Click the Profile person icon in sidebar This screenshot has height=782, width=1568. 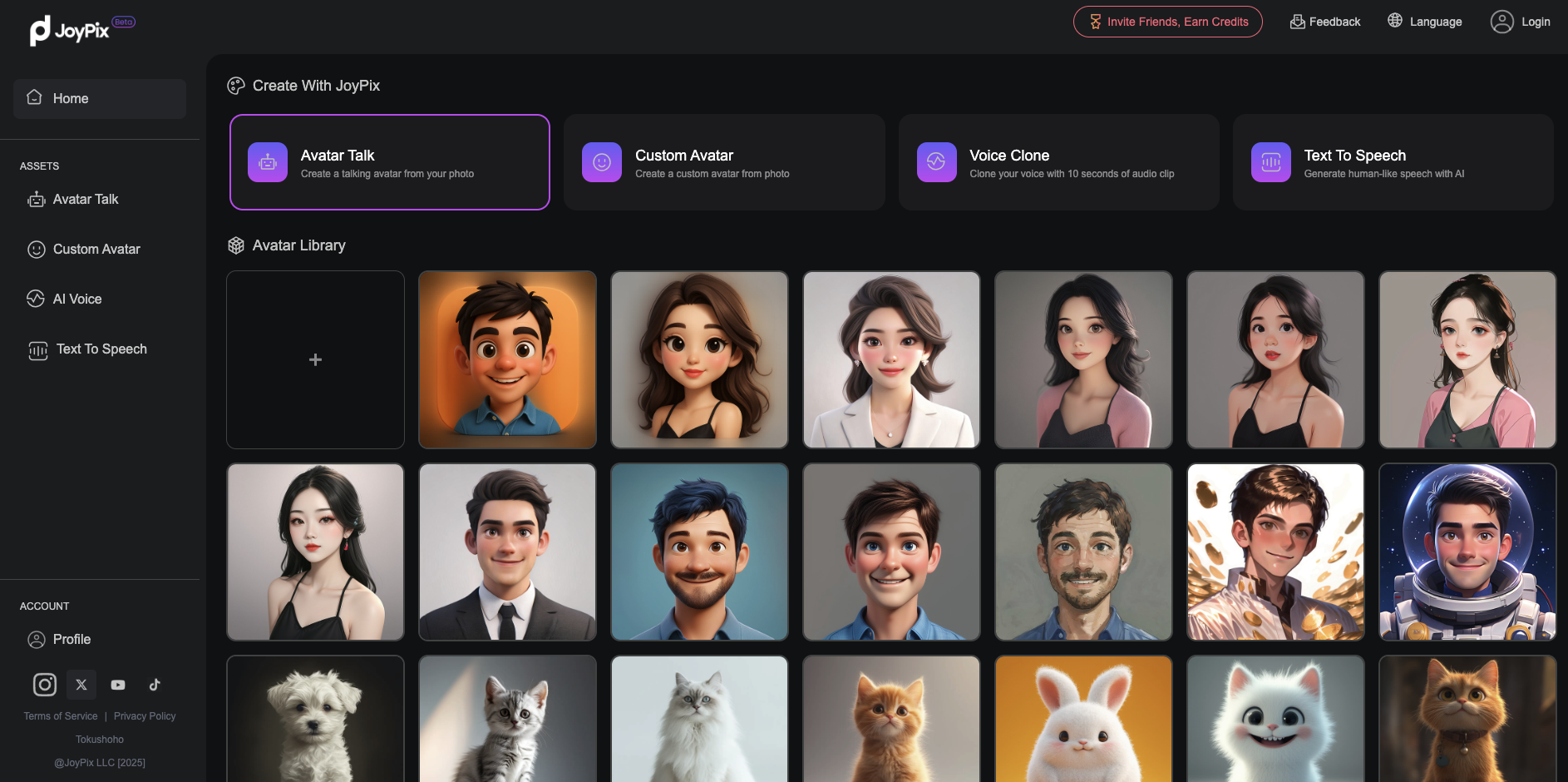(x=37, y=640)
